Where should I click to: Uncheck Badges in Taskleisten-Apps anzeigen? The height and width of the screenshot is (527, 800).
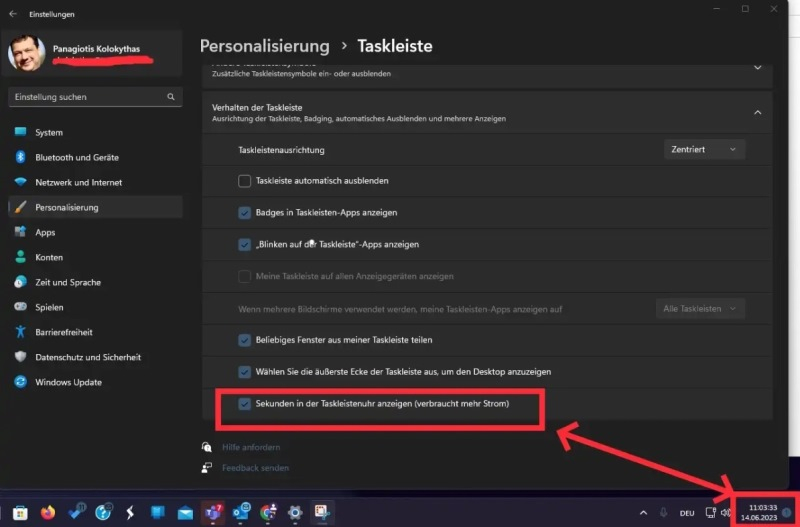[x=244, y=213]
